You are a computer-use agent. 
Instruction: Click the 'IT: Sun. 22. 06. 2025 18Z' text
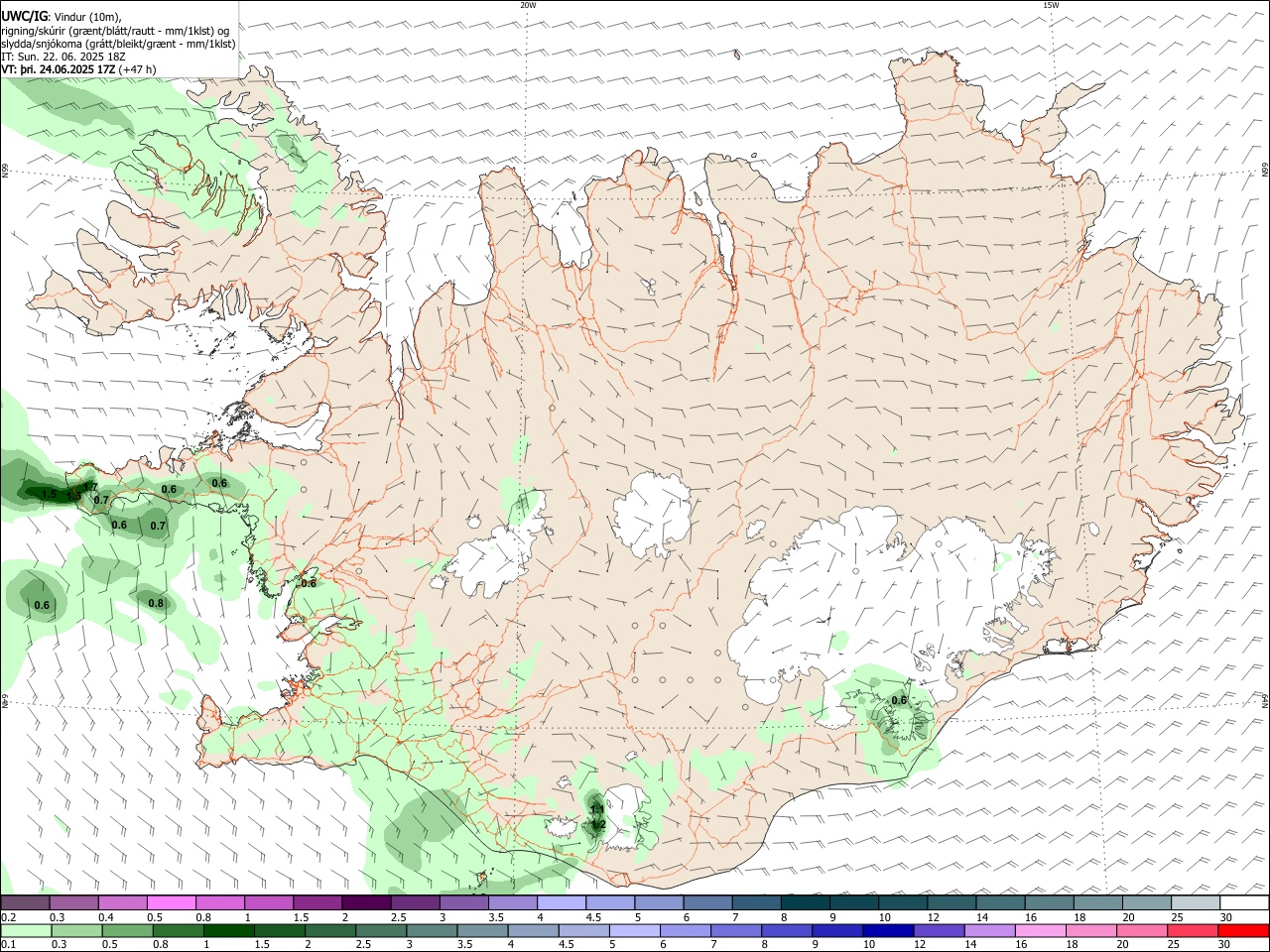(63, 57)
